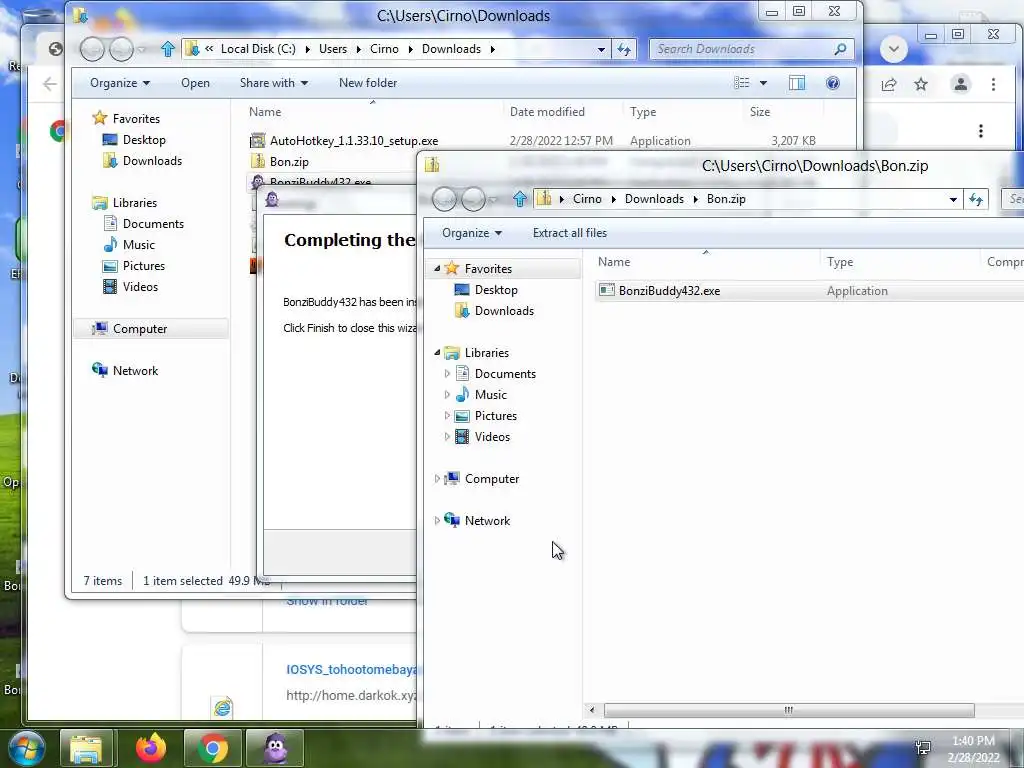Screen dimensions: 1024x768
Task: Open Help icon in Downloads window
Action: point(833,83)
